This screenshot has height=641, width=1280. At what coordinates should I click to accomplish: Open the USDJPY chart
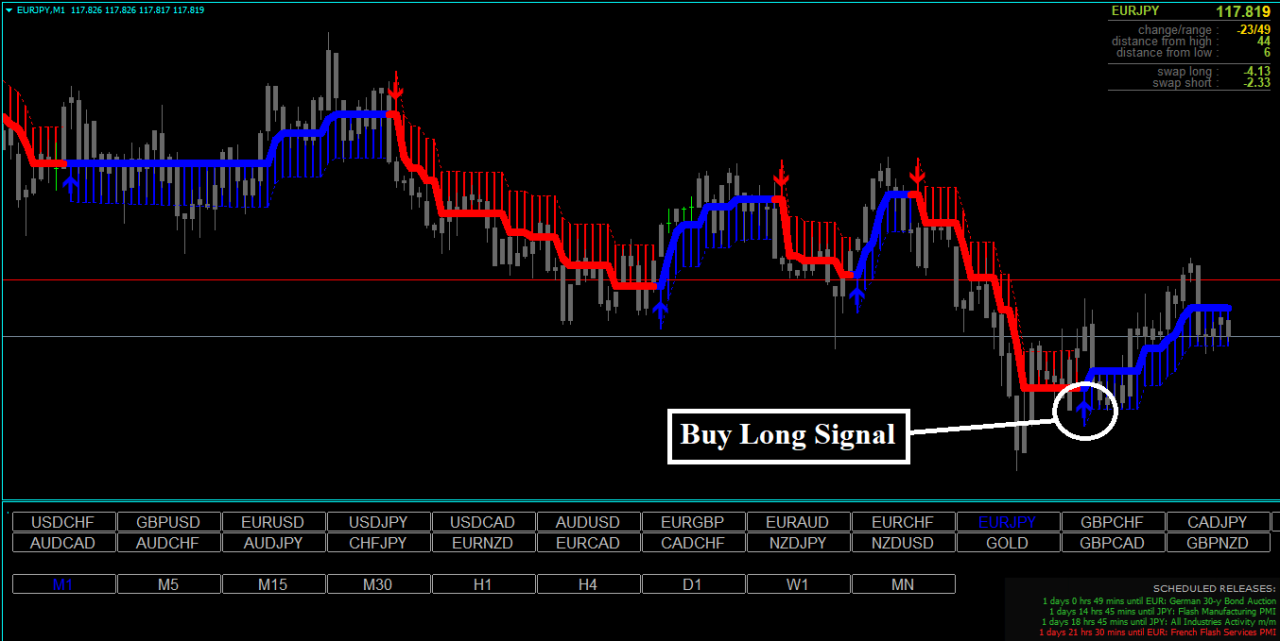(379, 522)
